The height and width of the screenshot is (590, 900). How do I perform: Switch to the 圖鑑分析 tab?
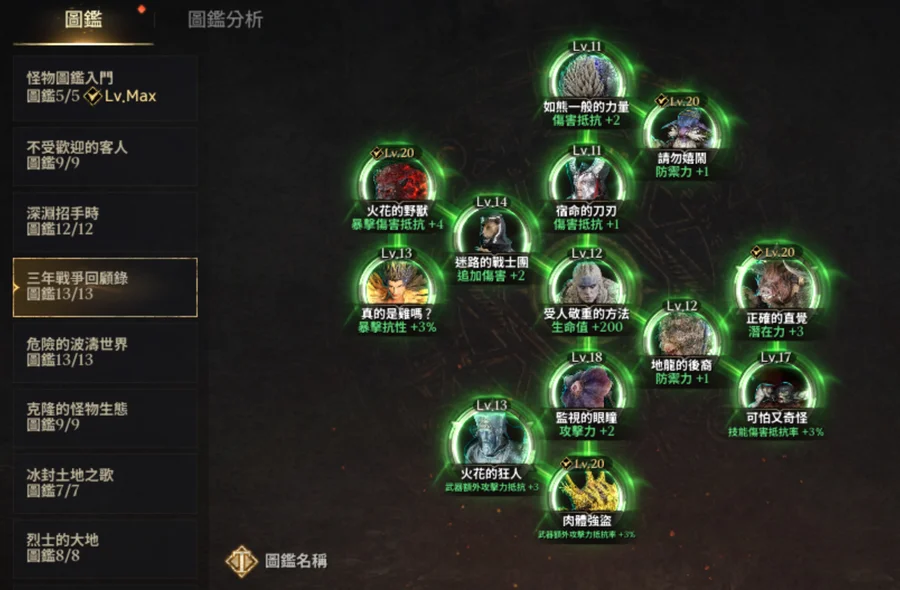point(225,20)
